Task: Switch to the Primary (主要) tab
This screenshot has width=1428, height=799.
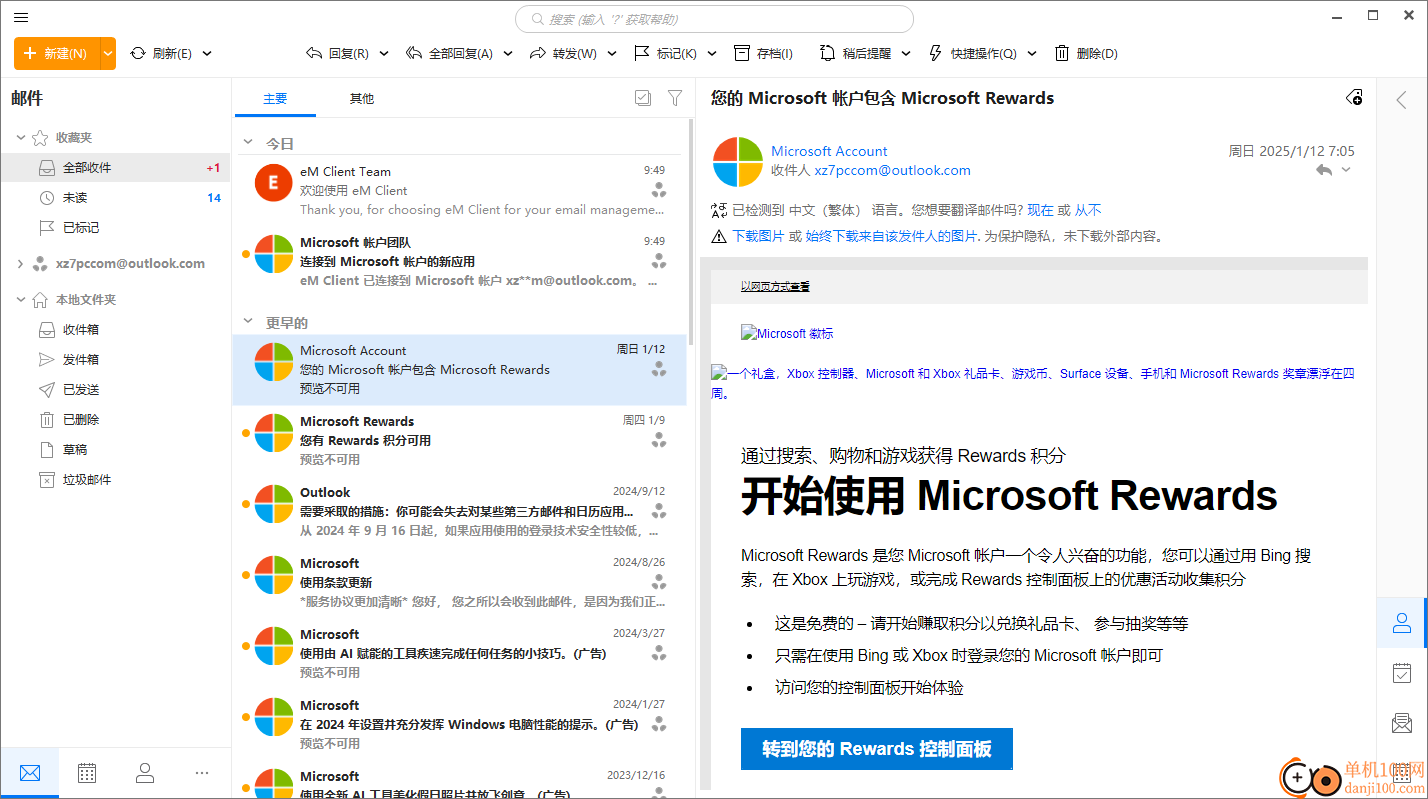Action: (x=275, y=99)
